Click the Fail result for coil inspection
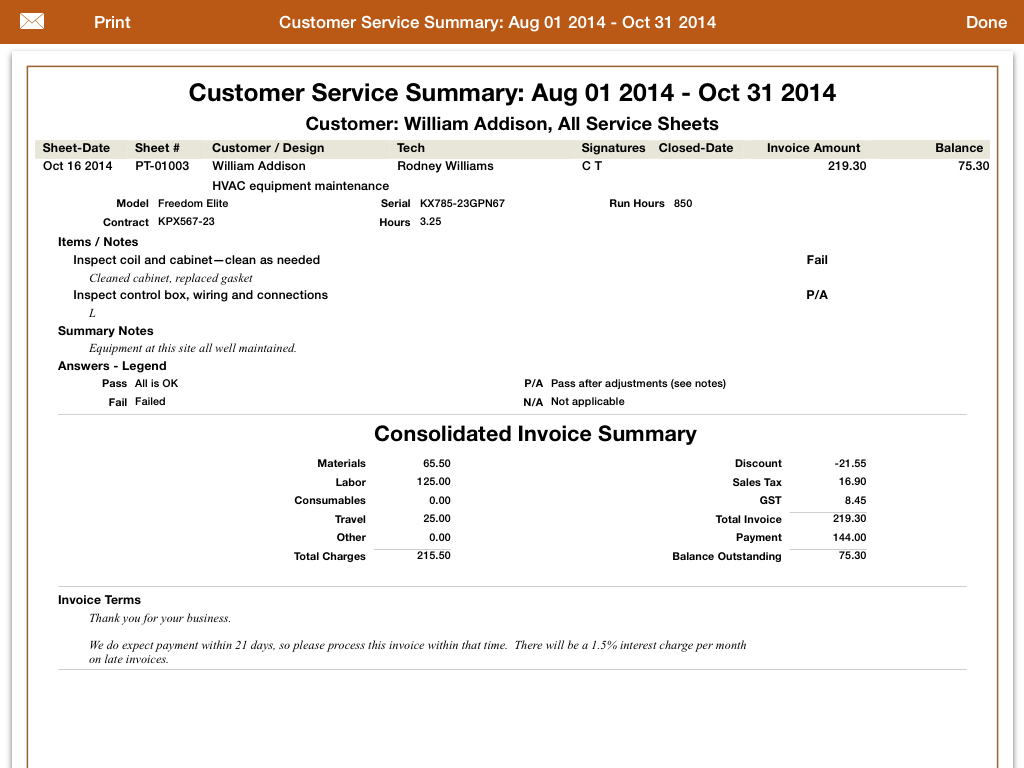 [x=817, y=260]
